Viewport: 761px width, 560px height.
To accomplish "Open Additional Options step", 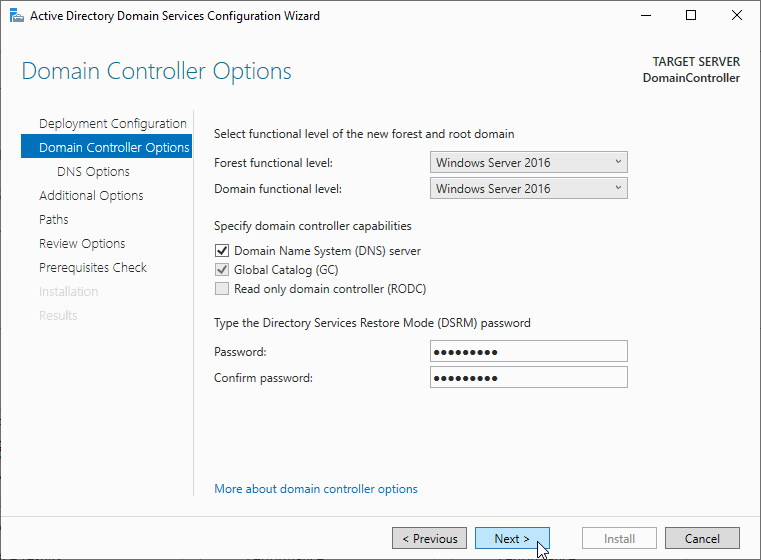I will point(91,195).
